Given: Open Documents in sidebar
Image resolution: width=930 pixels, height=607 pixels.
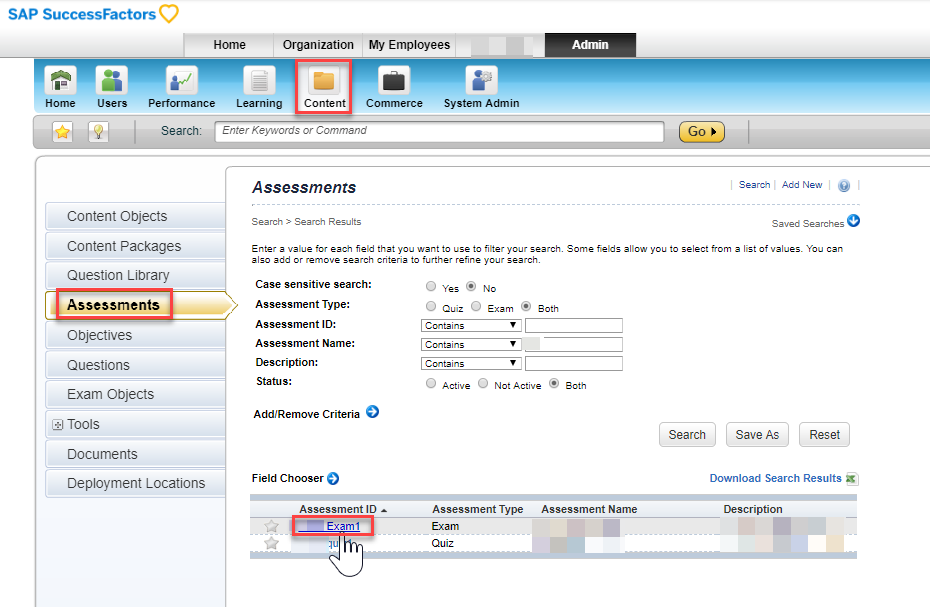Looking at the screenshot, I should pyautogui.click(x=136, y=454).
